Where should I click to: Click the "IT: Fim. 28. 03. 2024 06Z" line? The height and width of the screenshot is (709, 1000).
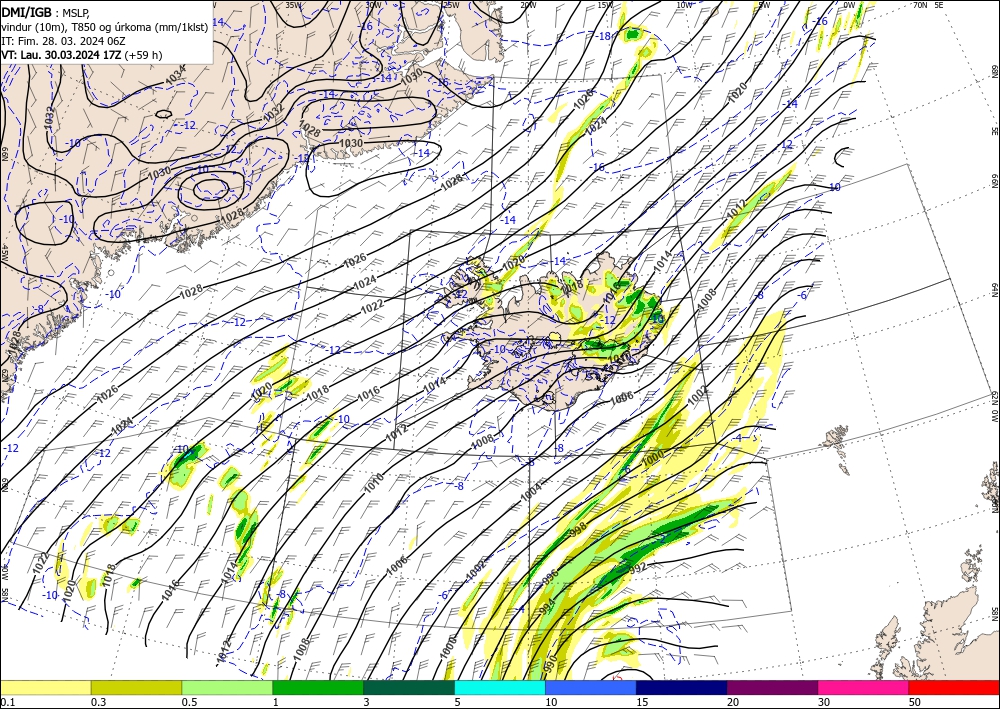pos(63,41)
